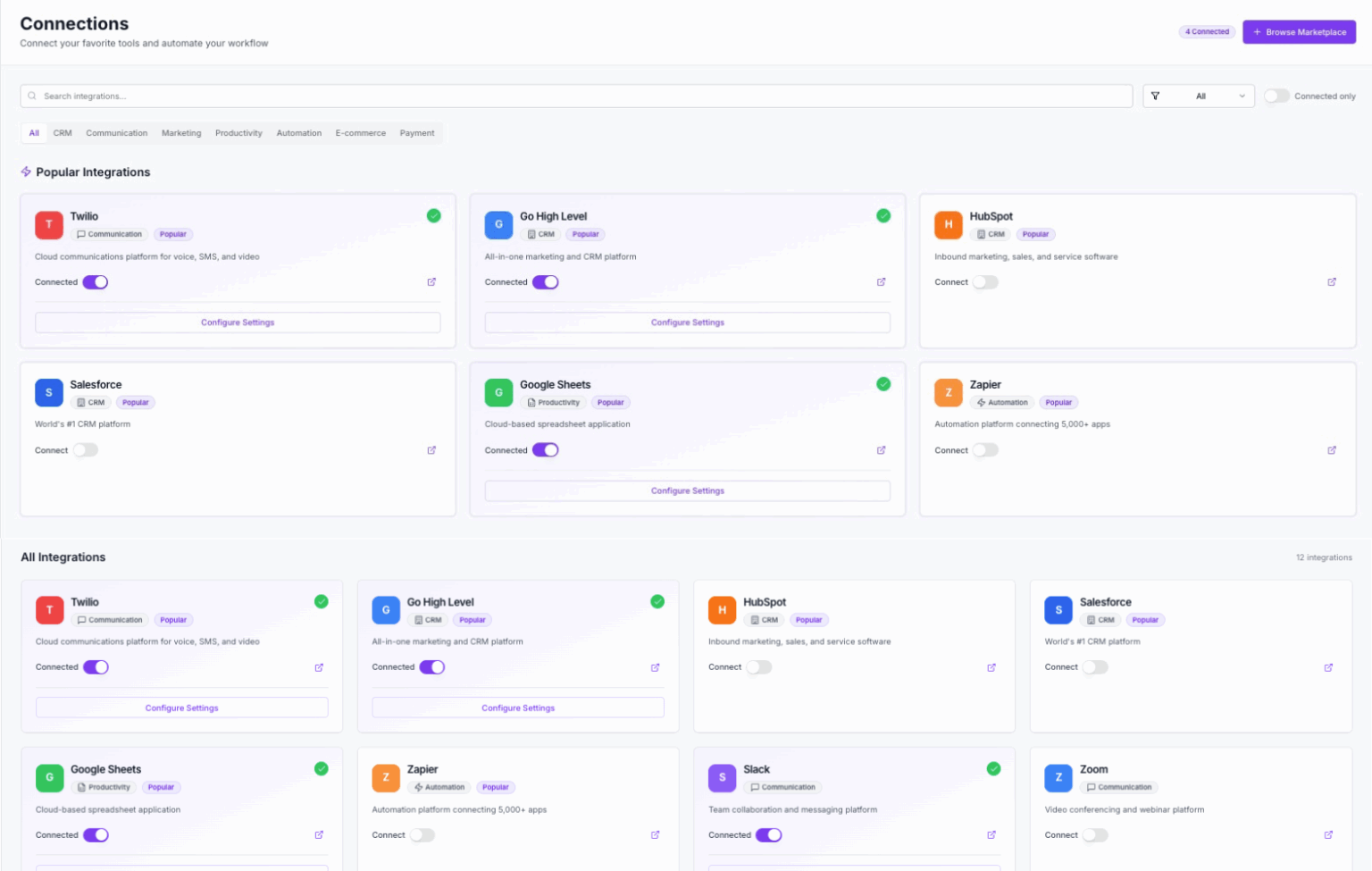This screenshot has height=871, width=1372.
Task: Click the 'All Integrations' heading
Action: click(63, 557)
